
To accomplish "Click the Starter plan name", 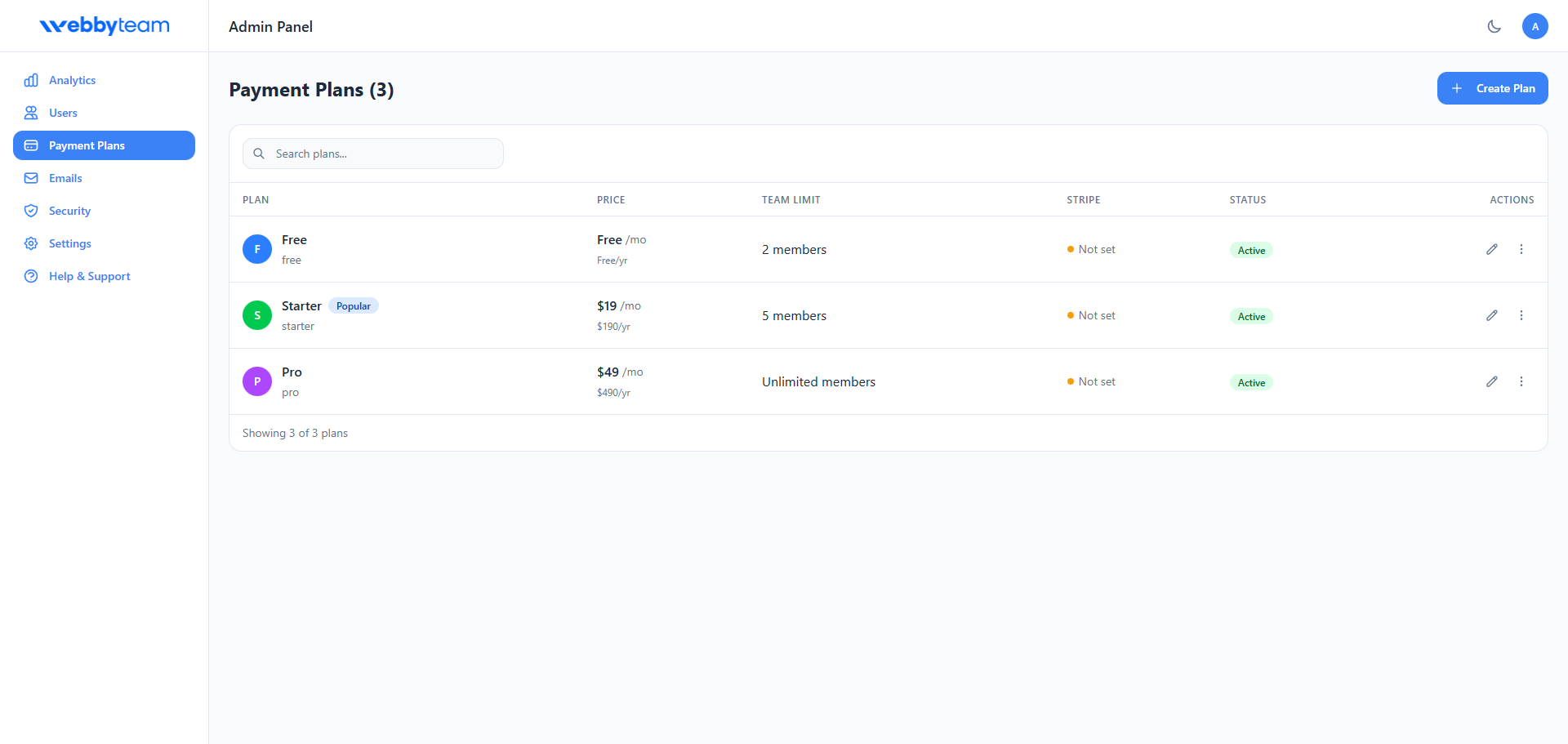I will [301, 305].
